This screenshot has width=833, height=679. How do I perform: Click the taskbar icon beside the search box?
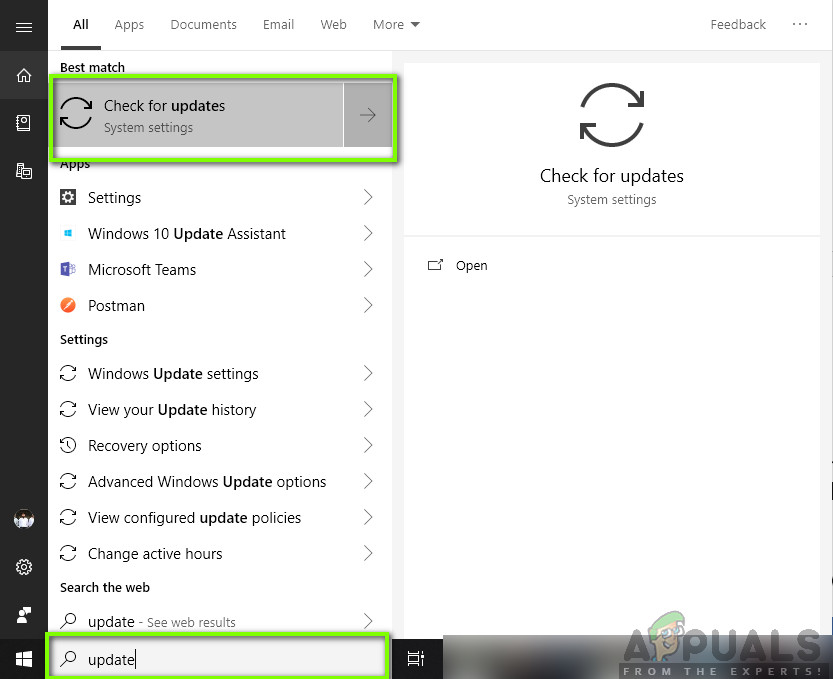click(x=416, y=657)
